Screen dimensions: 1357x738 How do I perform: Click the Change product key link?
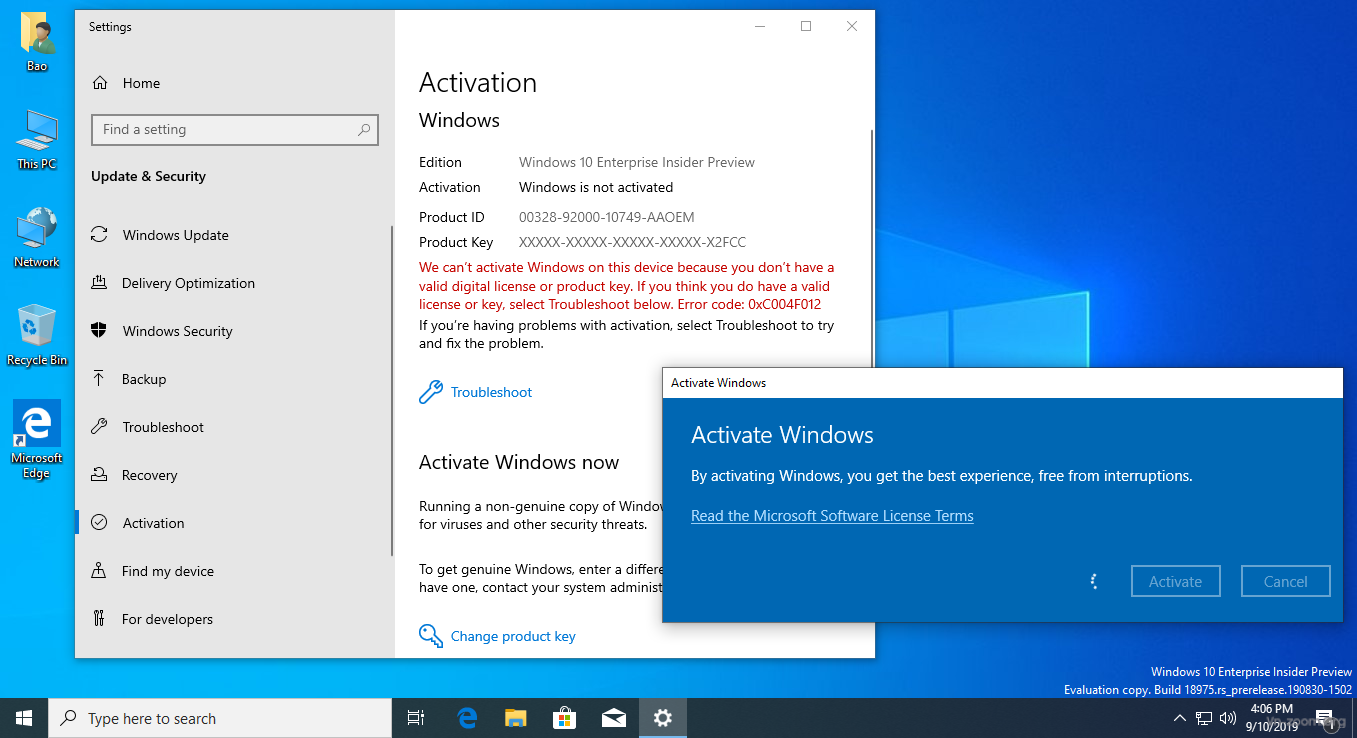[x=513, y=636]
